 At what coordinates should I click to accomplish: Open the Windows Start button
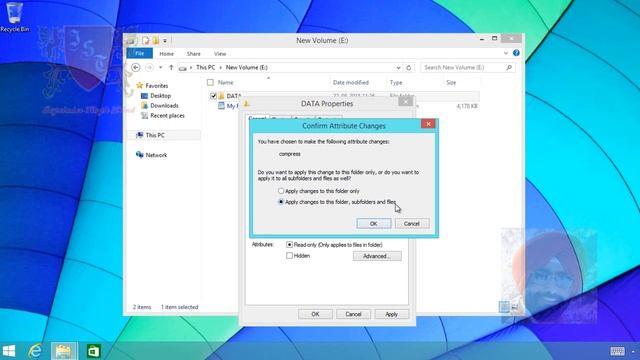pos(9,351)
